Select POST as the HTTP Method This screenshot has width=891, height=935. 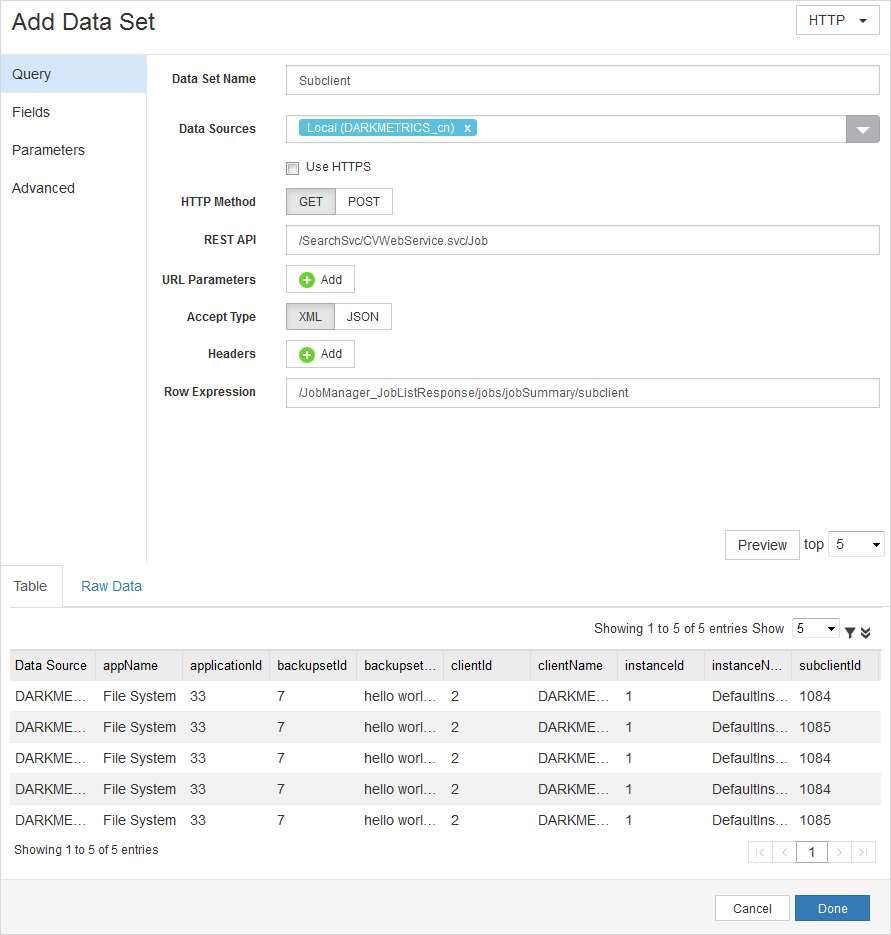[x=363, y=201]
